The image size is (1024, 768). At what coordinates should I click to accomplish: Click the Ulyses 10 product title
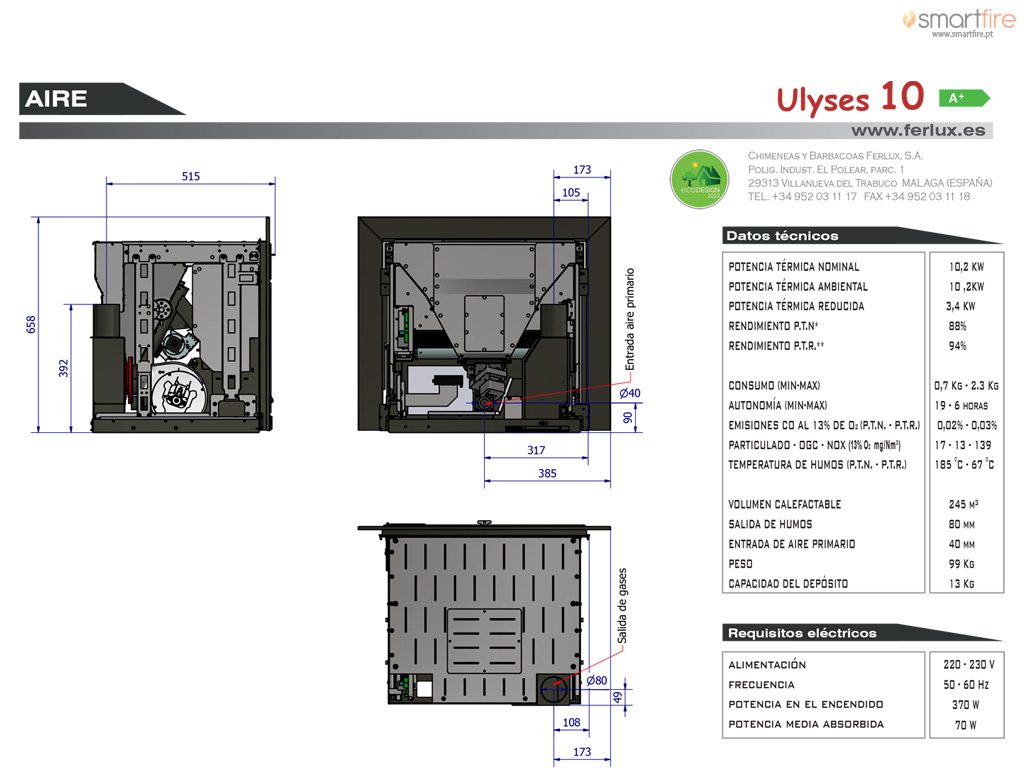(x=850, y=97)
